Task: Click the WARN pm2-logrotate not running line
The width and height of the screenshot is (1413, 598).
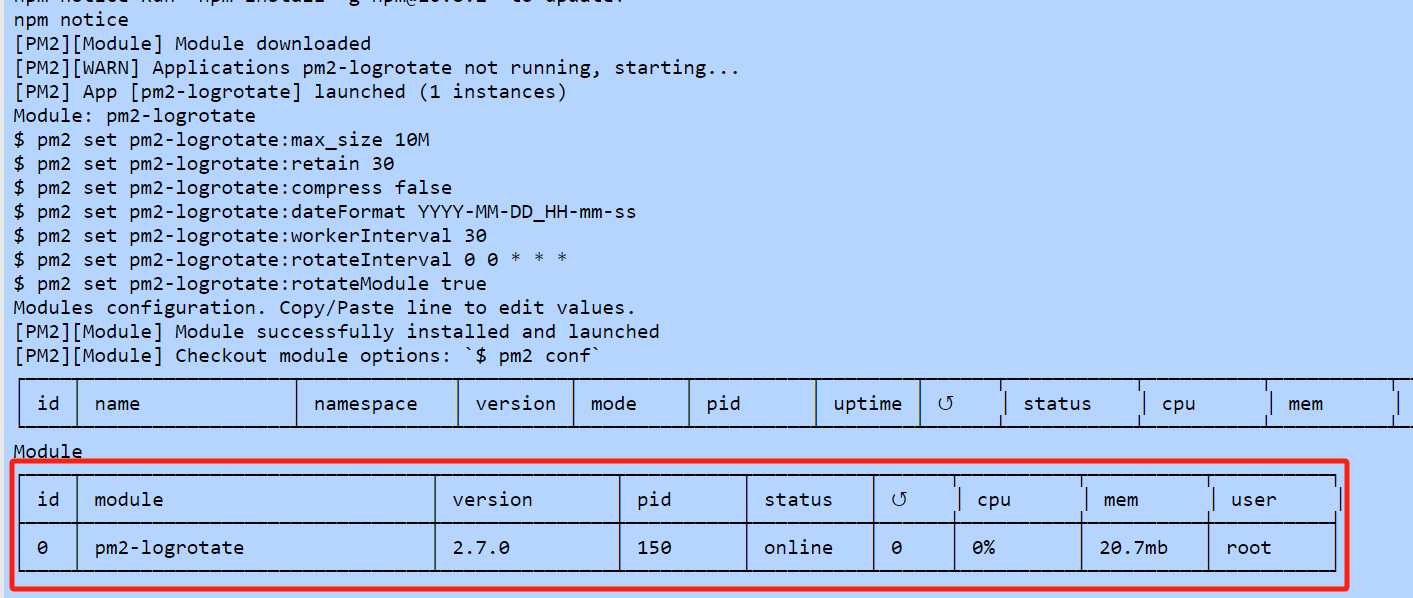Action: (377, 68)
